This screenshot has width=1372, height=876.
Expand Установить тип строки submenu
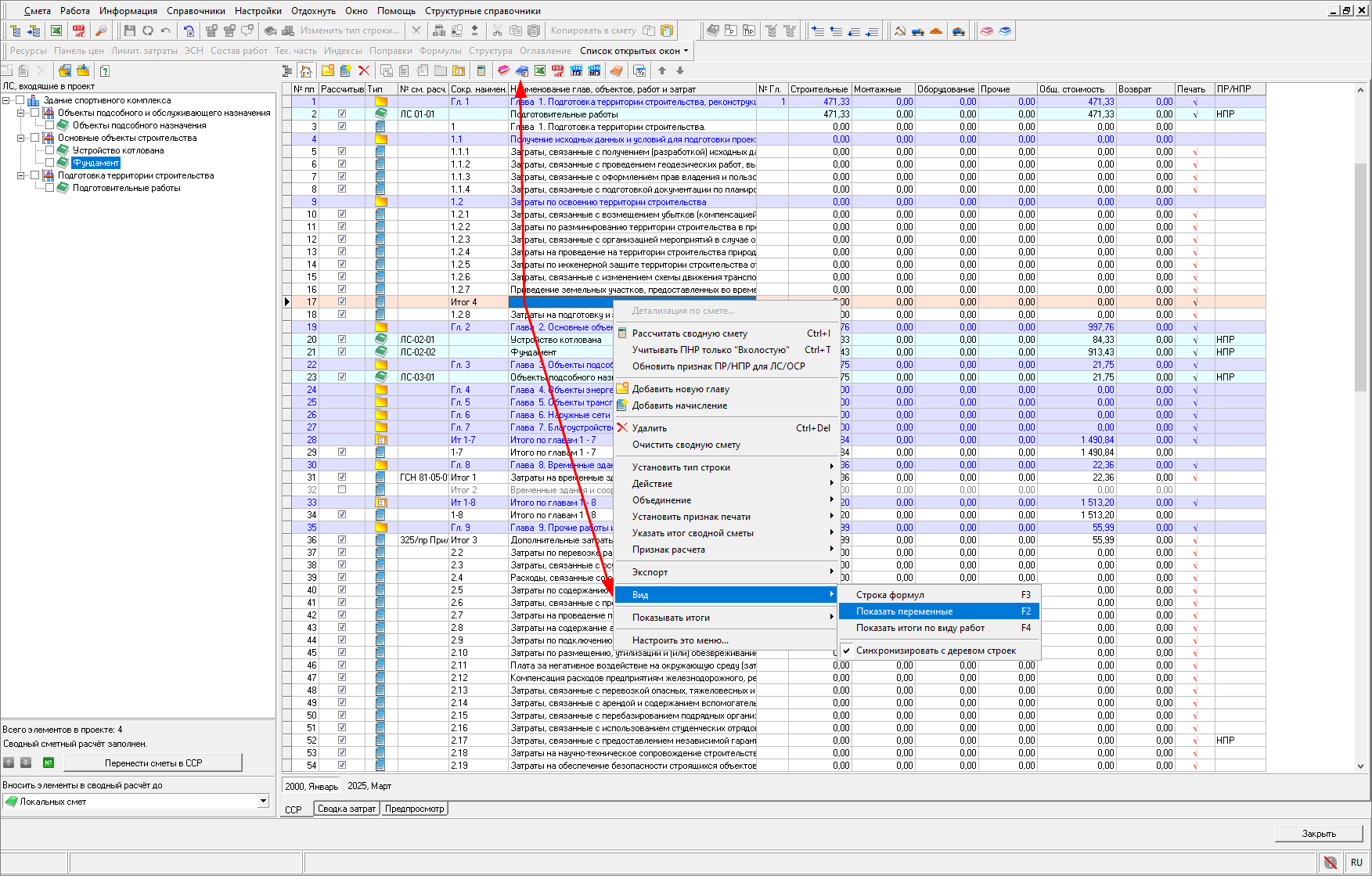[726, 467]
